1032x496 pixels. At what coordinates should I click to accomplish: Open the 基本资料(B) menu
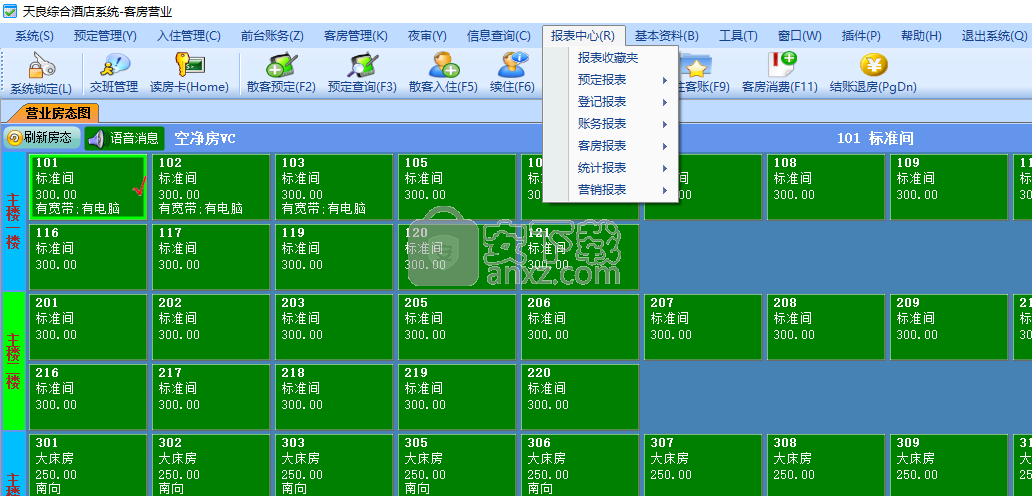point(666,36)
